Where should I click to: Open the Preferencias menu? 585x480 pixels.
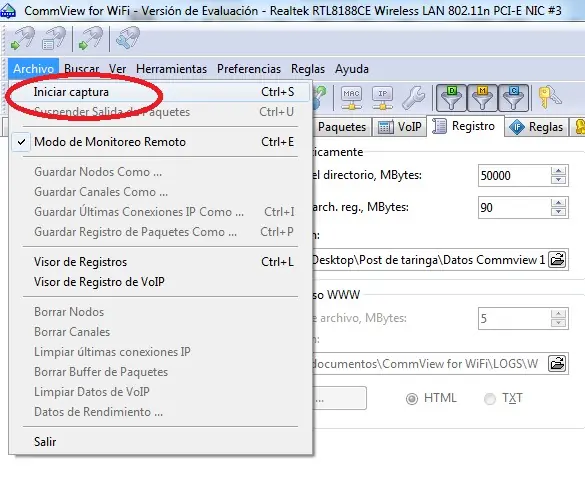pyautogui.click(x=249, y=69)
